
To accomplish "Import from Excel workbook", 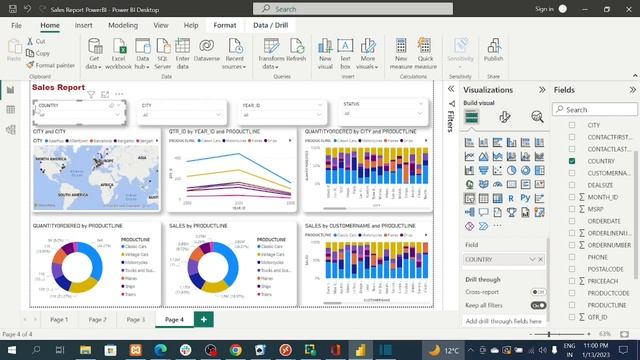I will (118, 53).
